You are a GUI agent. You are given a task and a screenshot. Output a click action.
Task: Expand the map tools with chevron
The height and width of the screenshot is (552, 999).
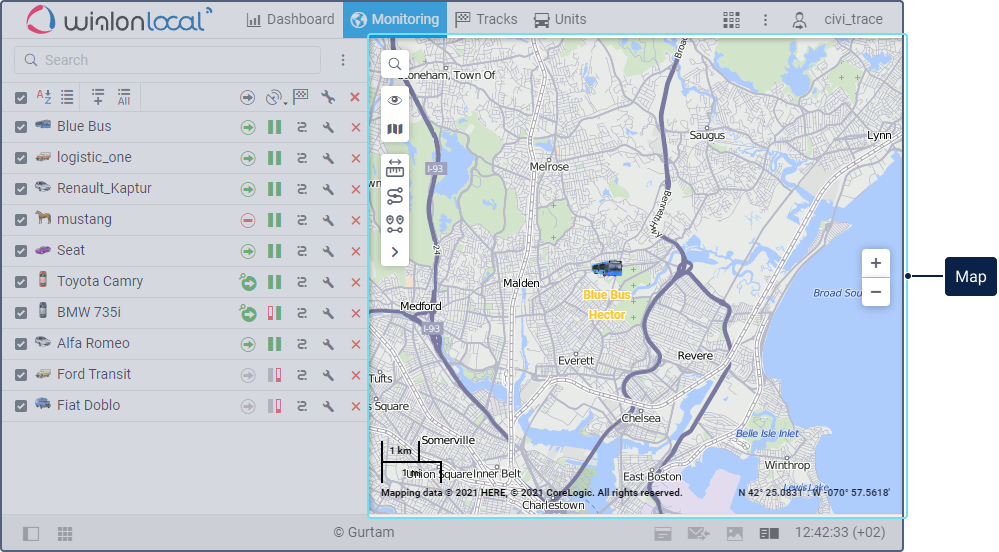tap(395, 252)
